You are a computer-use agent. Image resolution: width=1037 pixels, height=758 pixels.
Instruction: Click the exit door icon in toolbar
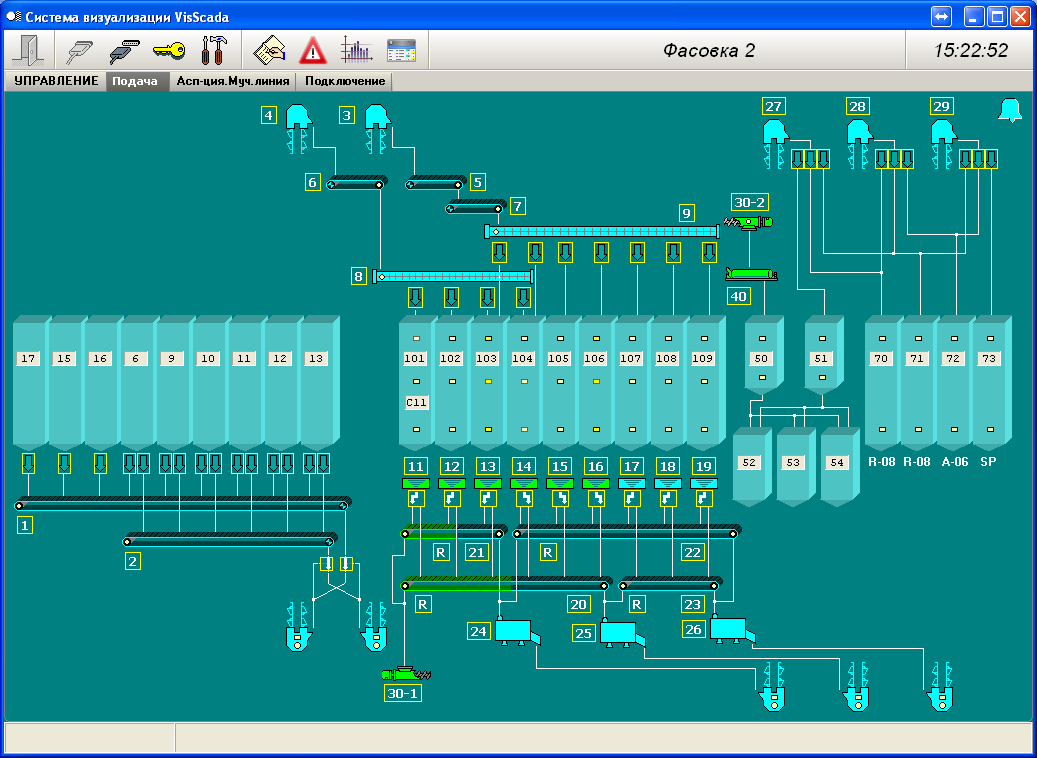[28, 49]
